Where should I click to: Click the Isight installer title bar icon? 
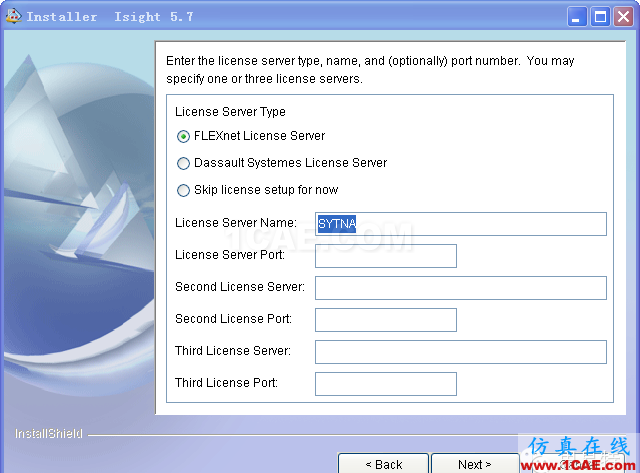13,16
